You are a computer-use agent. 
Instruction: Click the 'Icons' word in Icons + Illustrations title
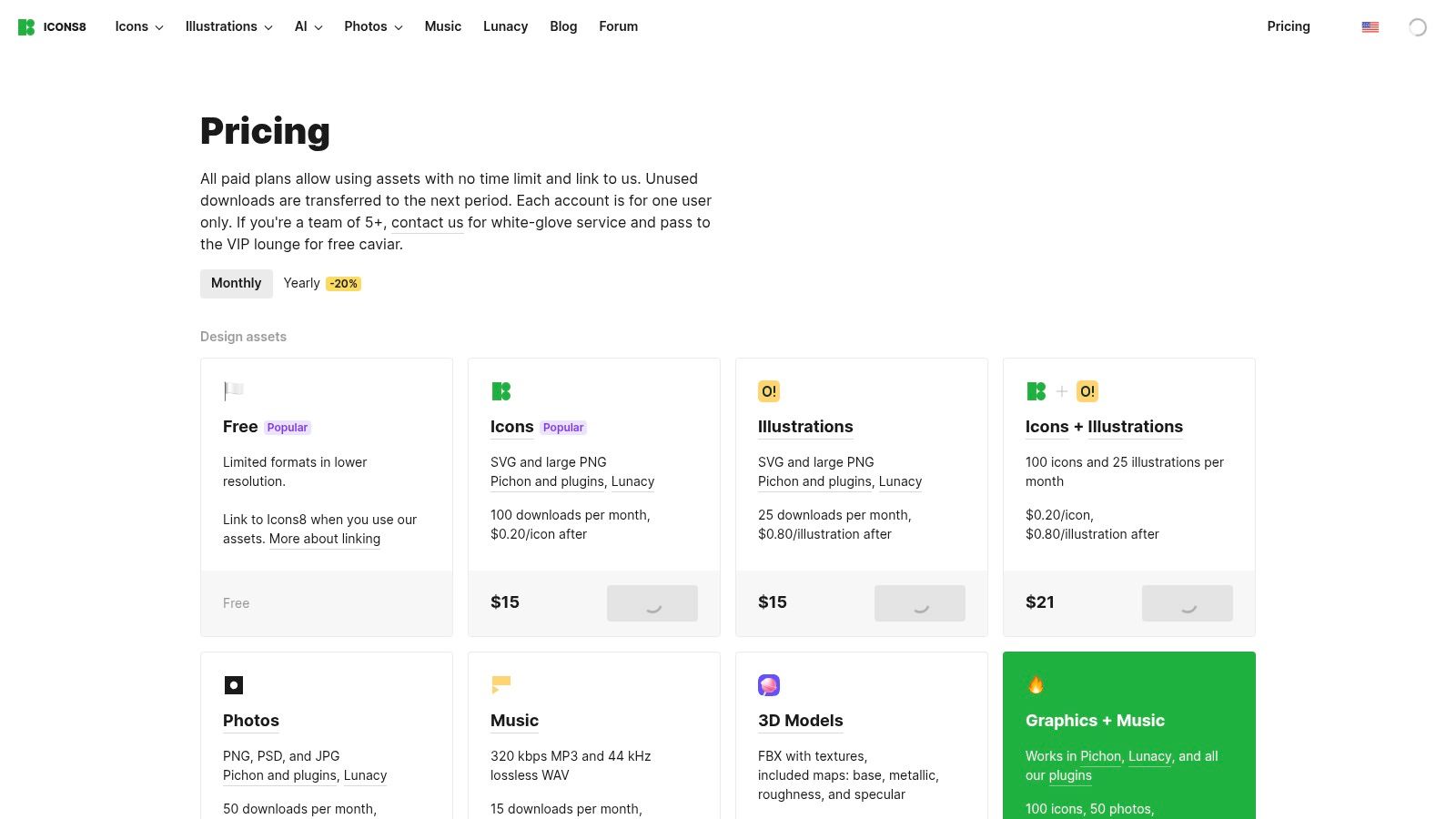pos(1047,427)
